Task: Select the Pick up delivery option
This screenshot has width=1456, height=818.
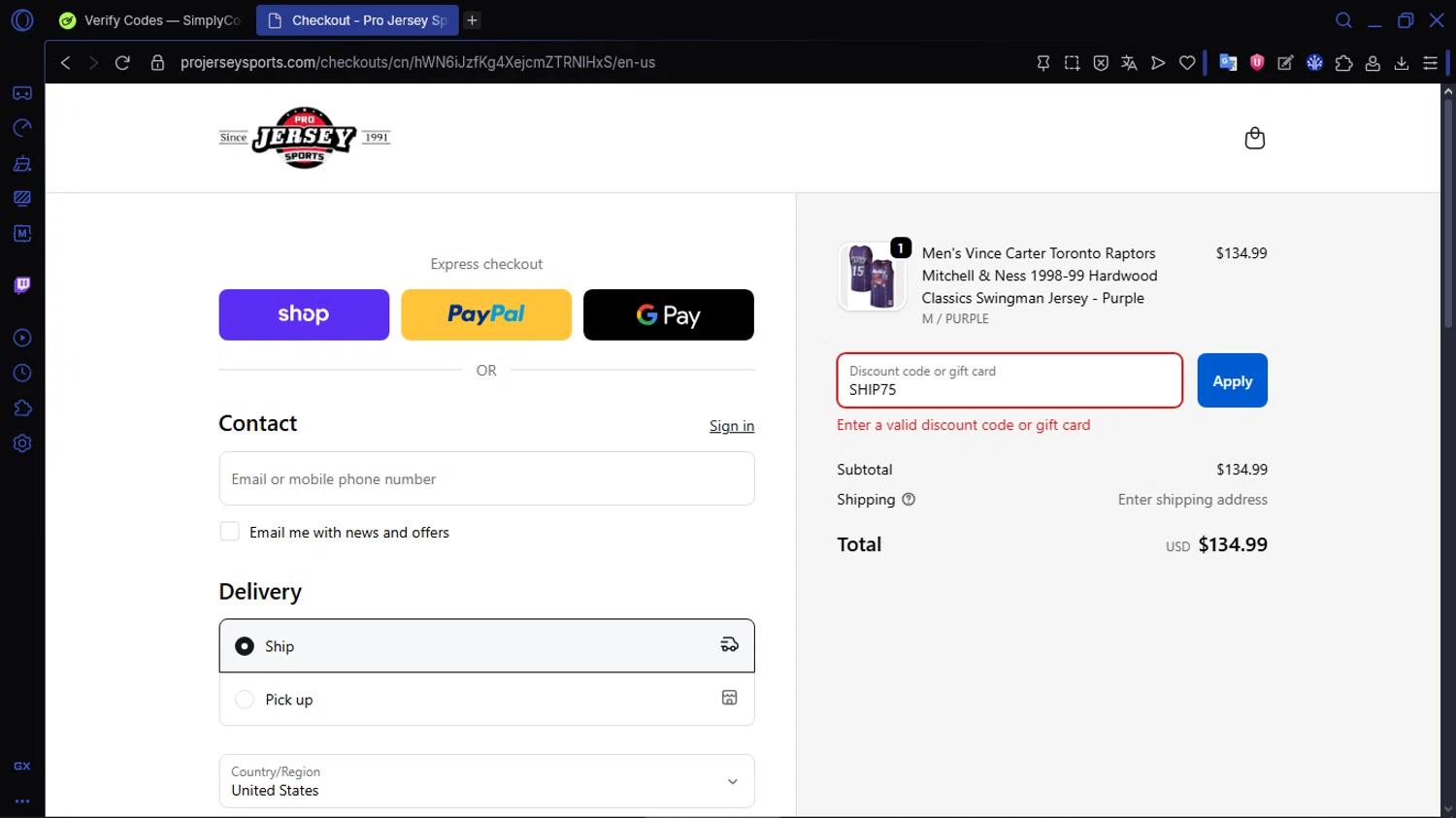Action: 486,699
